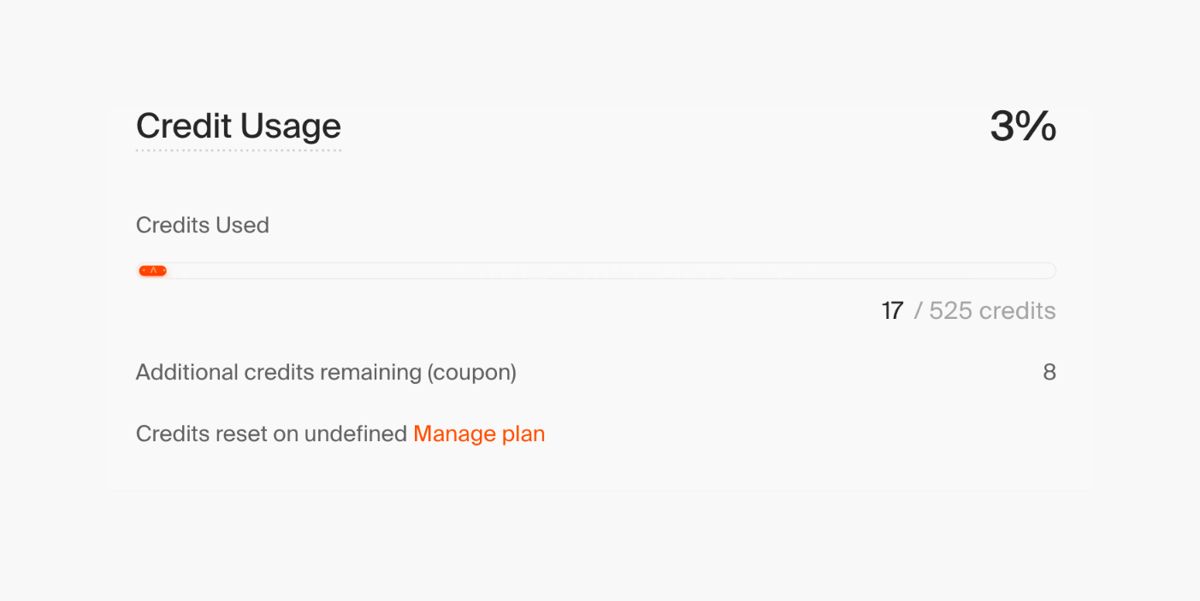Image resolution: width=1200 pixels, height=601 pixels.
Task: Click the slash separator before 525
Action: [x=917, y=311]
